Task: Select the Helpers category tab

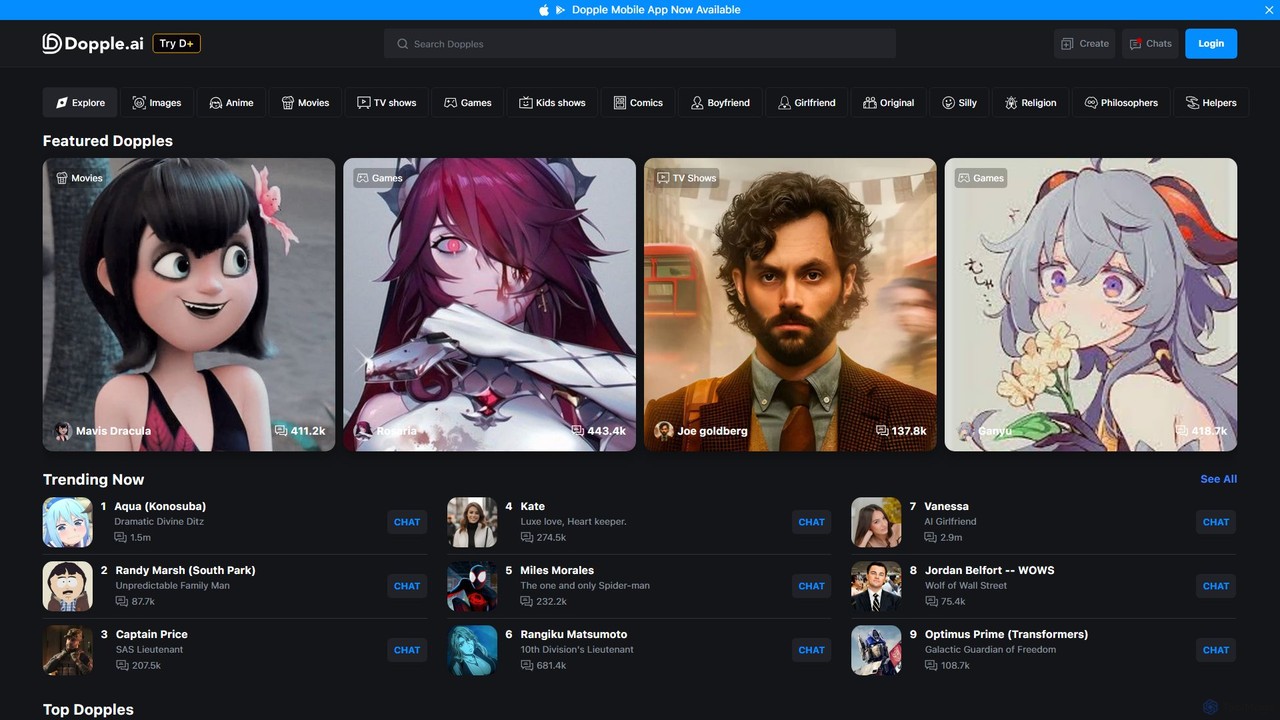Action: (x=1211, y=102)
